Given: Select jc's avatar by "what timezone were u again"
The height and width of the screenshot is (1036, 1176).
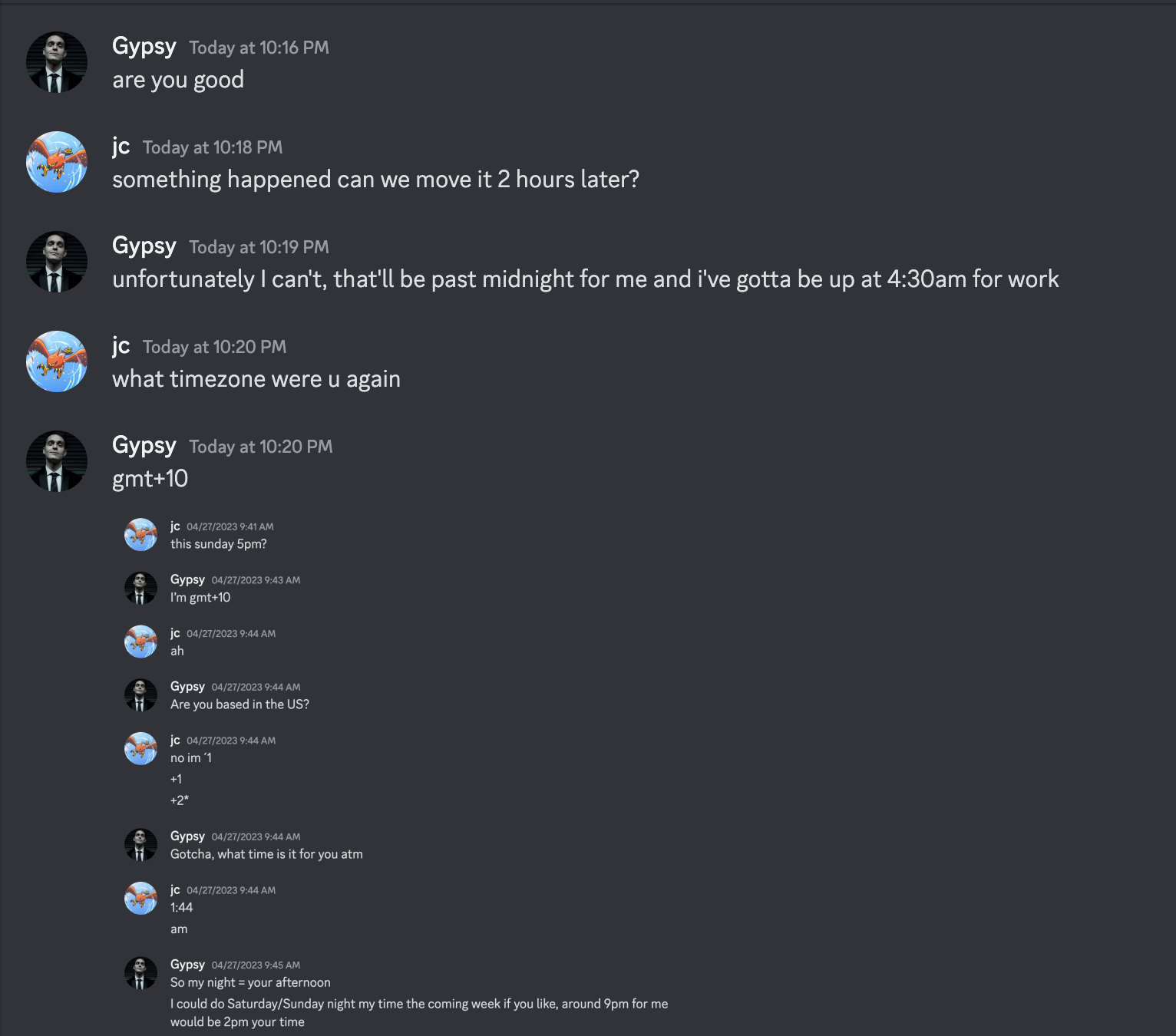Looking at the screenshot, I should click(57, 361).
